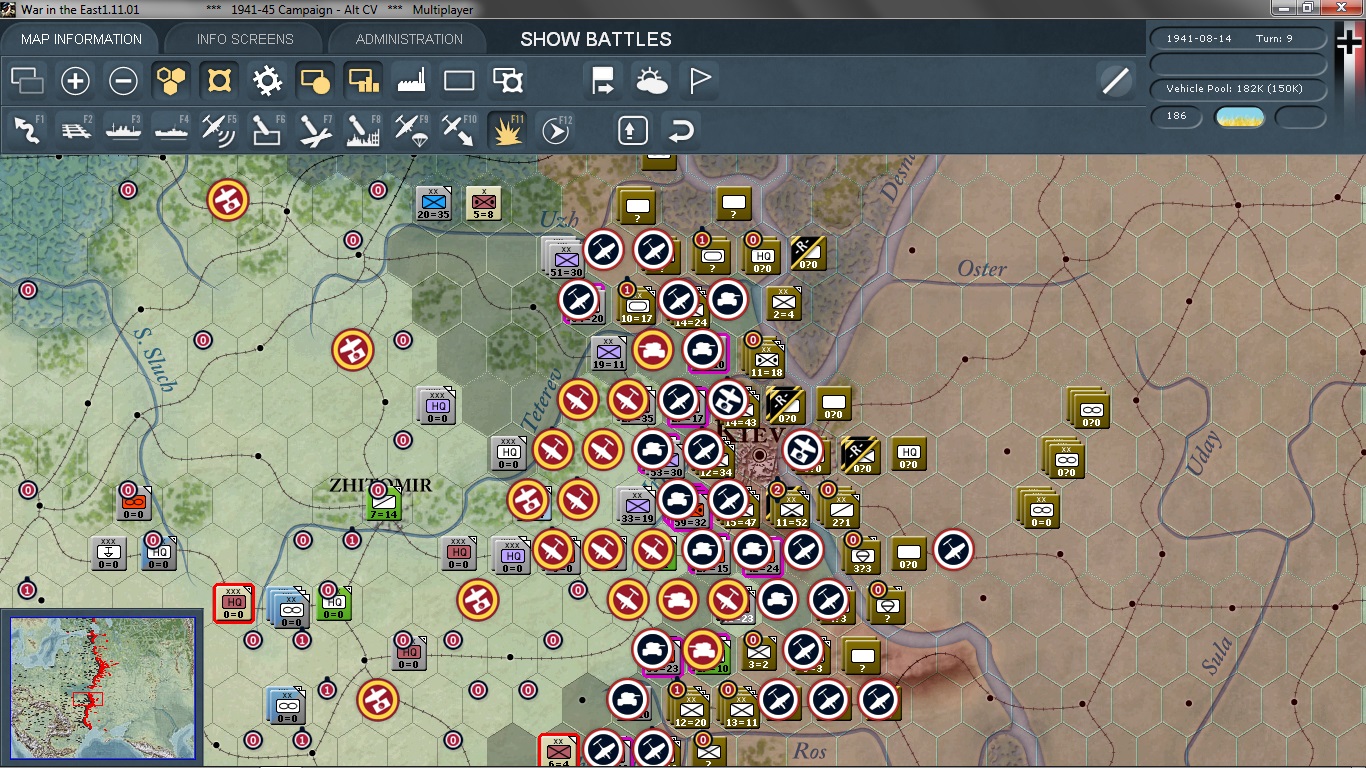This screenshot has width=1366, height=768.
Task: Toggle the hex grid display
Action: click(x=172, y=81)
